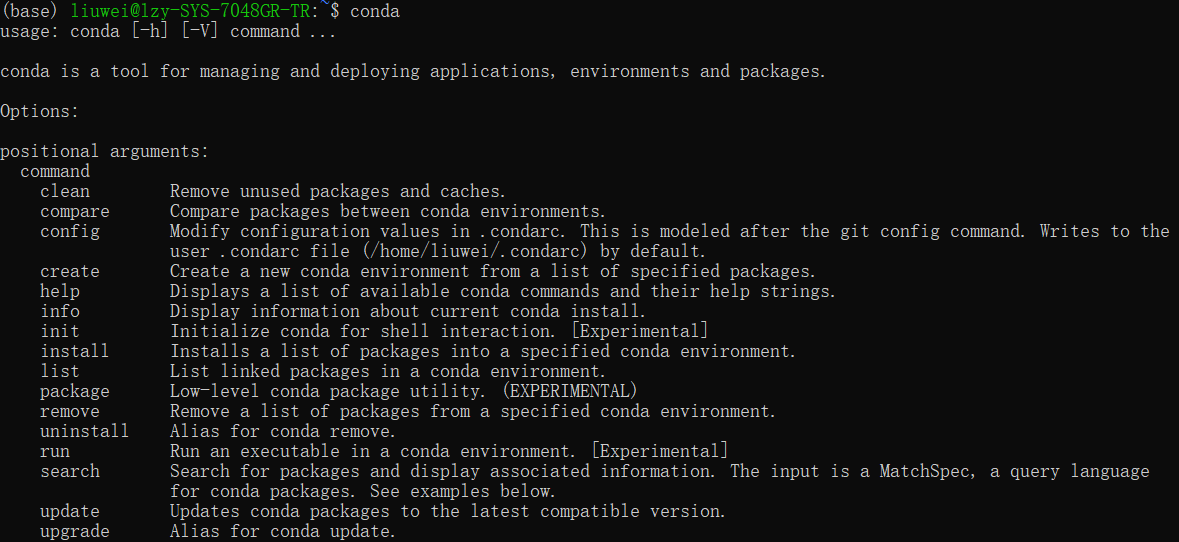Click the 'compare' command name

74,212
